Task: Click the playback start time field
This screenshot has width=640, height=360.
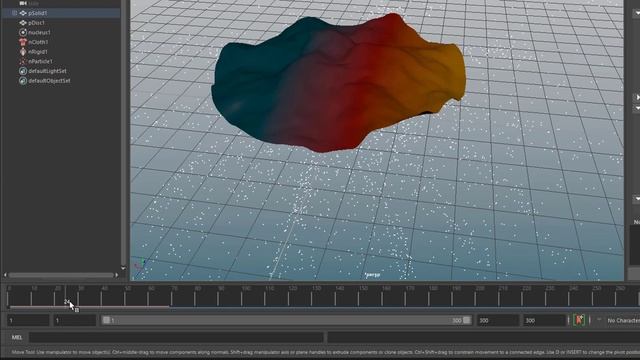Action: (75, 320)
